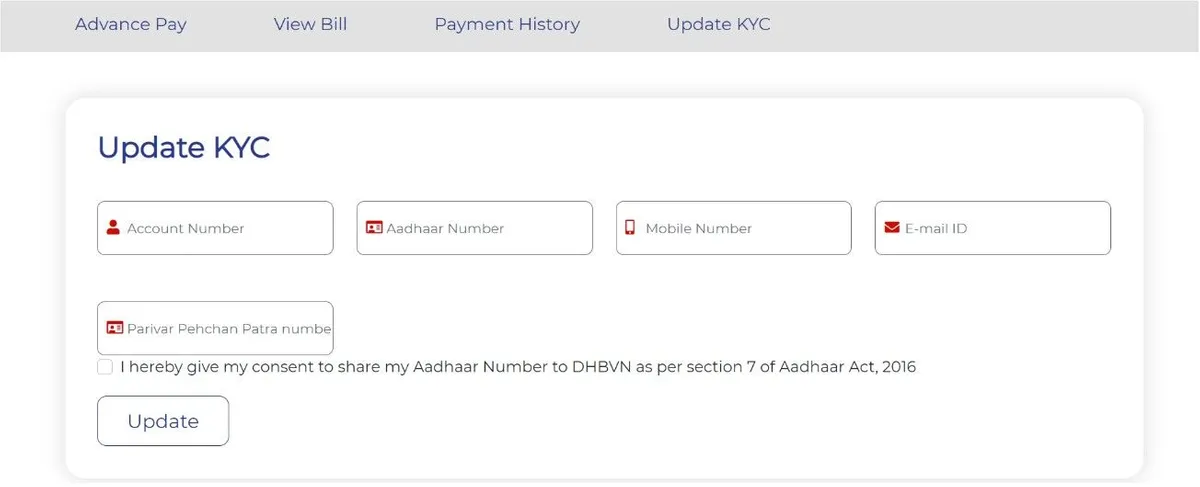Click the Update KYC page heading
The width and height of the screenshot is (1200, 487).
[x=184, y=147]
